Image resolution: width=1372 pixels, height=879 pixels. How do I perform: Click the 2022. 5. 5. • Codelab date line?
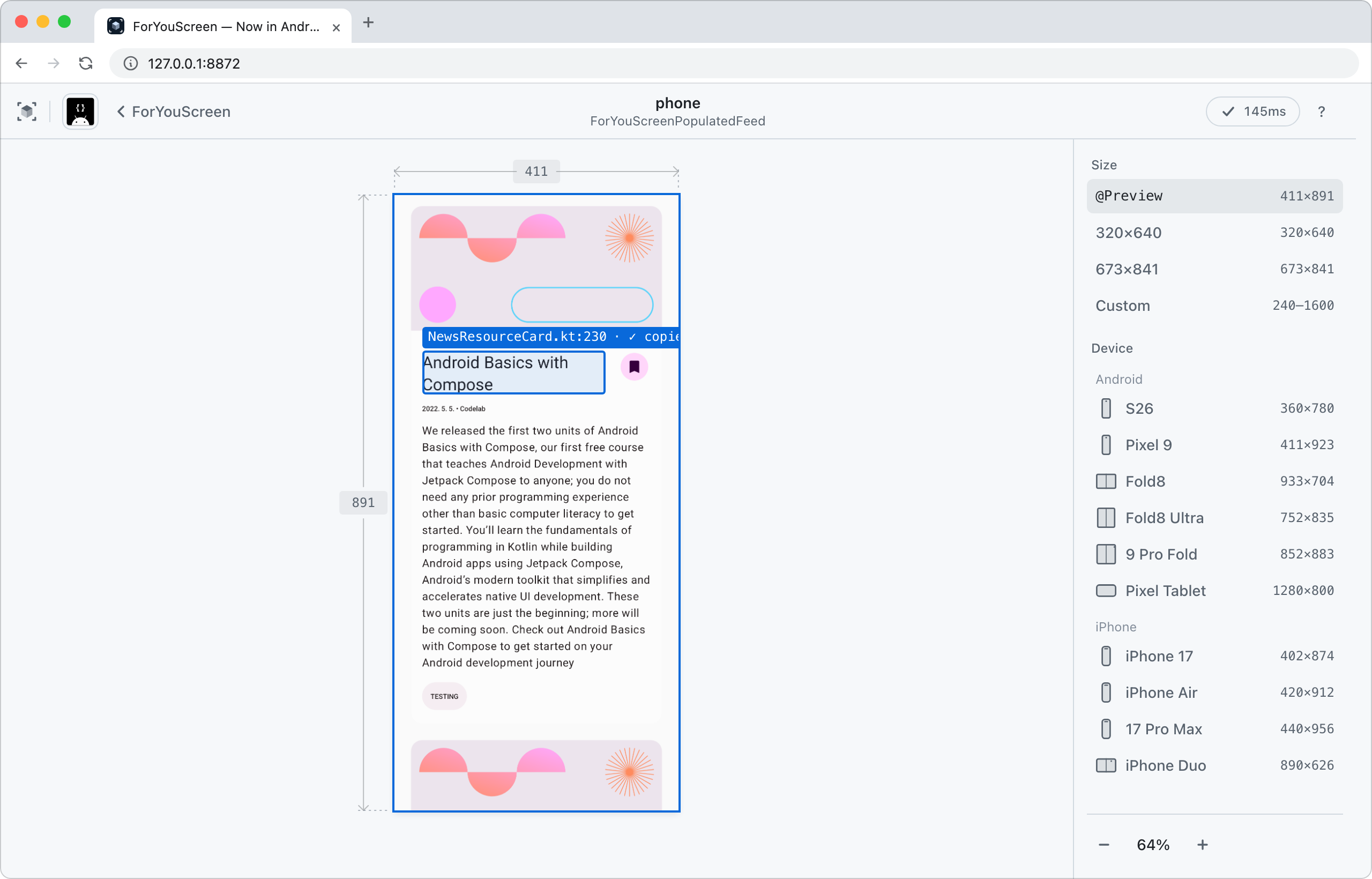pyautogui.click(x=454, y=408)
